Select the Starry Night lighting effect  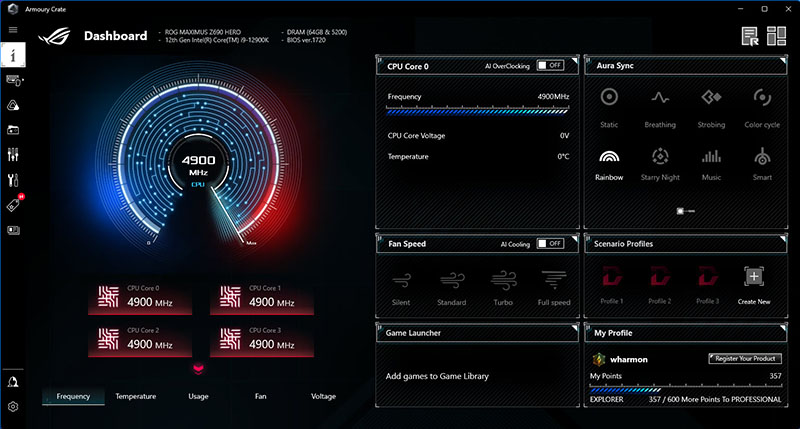point(660,165)
